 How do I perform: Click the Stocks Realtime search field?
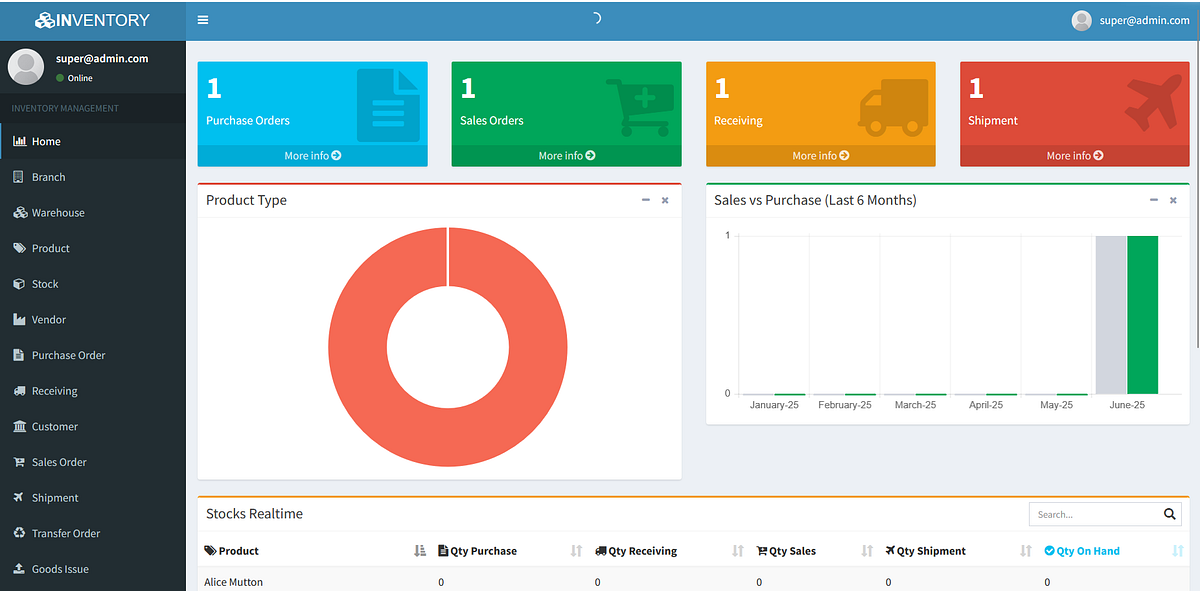(x=1093, y=514)
